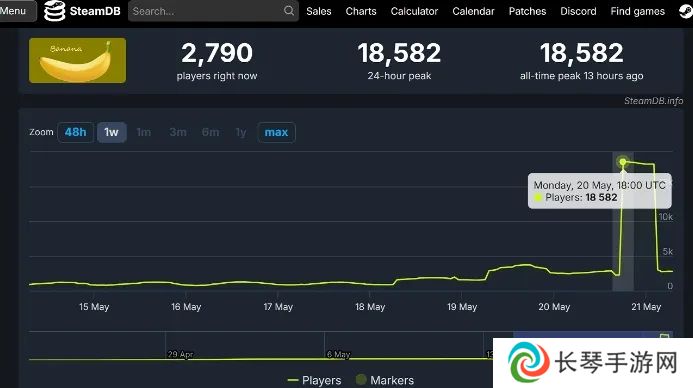Open the Calculator page
This screenshot has height=388, width=693.
click(x=414, y=11)
